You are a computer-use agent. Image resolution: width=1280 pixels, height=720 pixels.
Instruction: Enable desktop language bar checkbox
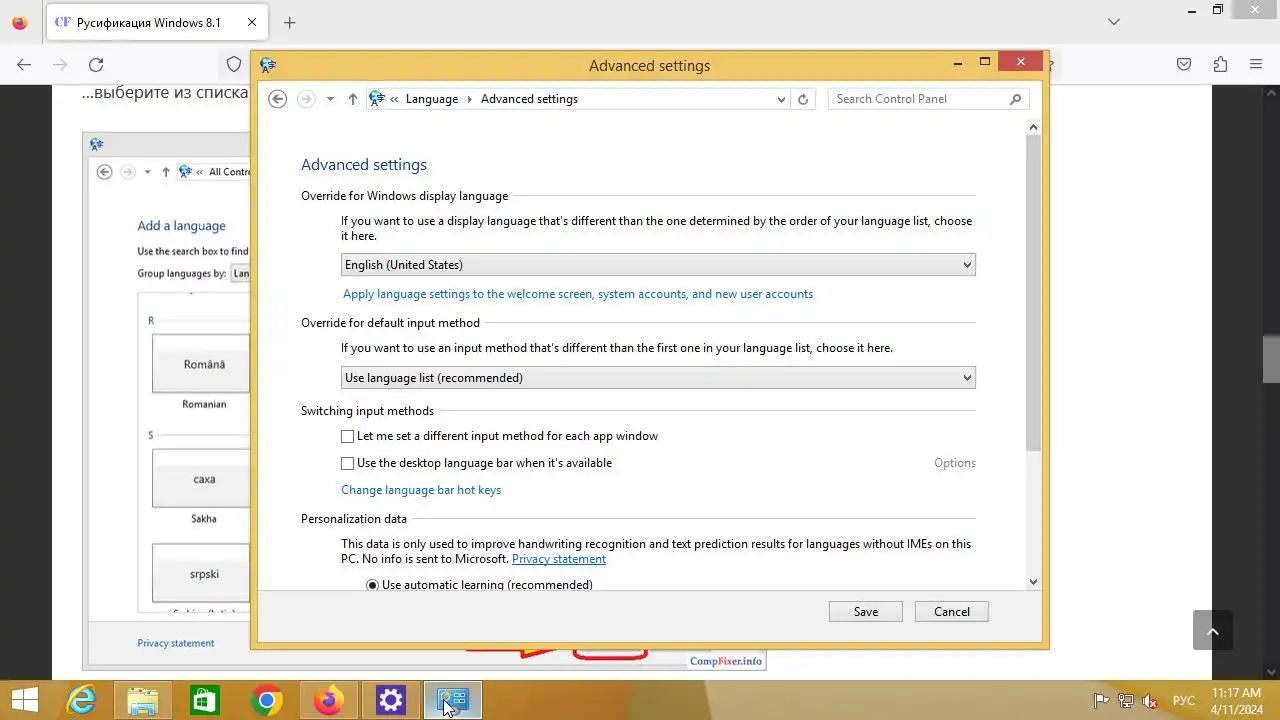(348, 463)
